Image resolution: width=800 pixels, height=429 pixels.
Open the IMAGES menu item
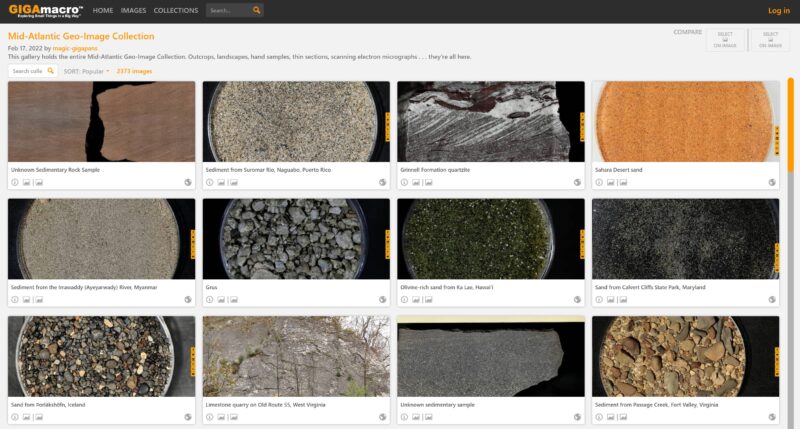click(x=133, y=11)
